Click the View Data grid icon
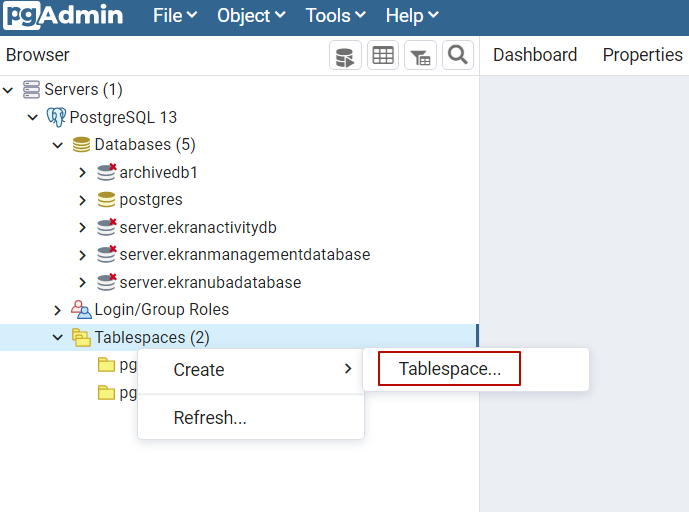Image resolution: width=689 pixels, height=512 pixels. point(383,56)
